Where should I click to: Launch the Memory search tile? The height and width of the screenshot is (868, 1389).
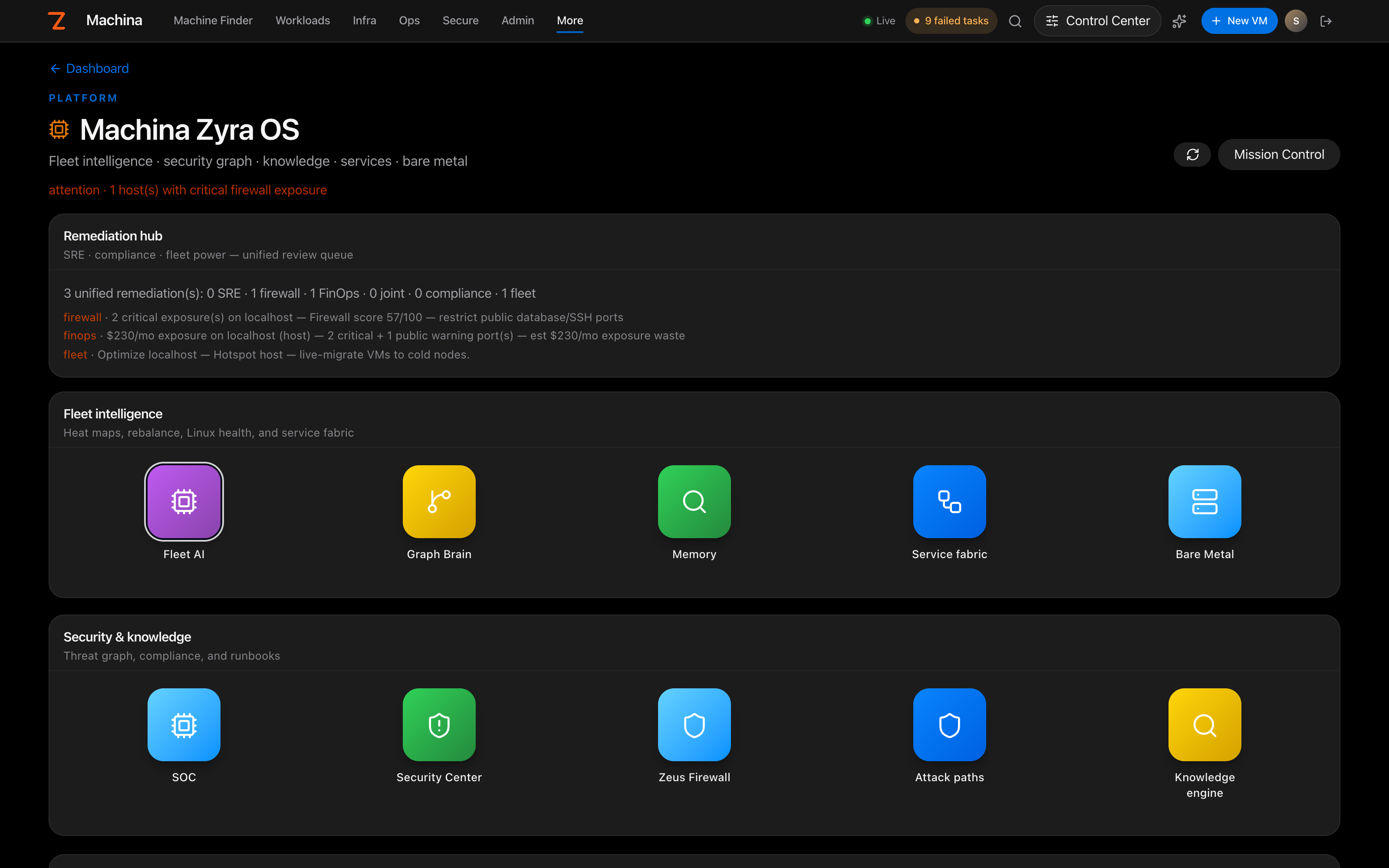pyautogui.click(x=694, y=502)
